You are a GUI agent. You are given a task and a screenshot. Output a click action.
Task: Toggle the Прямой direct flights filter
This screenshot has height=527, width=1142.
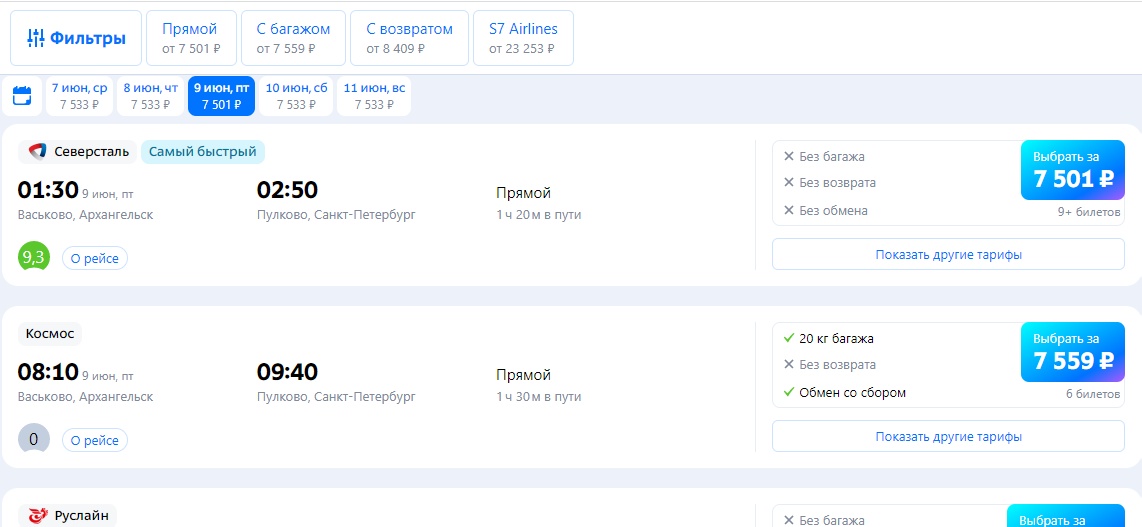[x=191, y=38]
